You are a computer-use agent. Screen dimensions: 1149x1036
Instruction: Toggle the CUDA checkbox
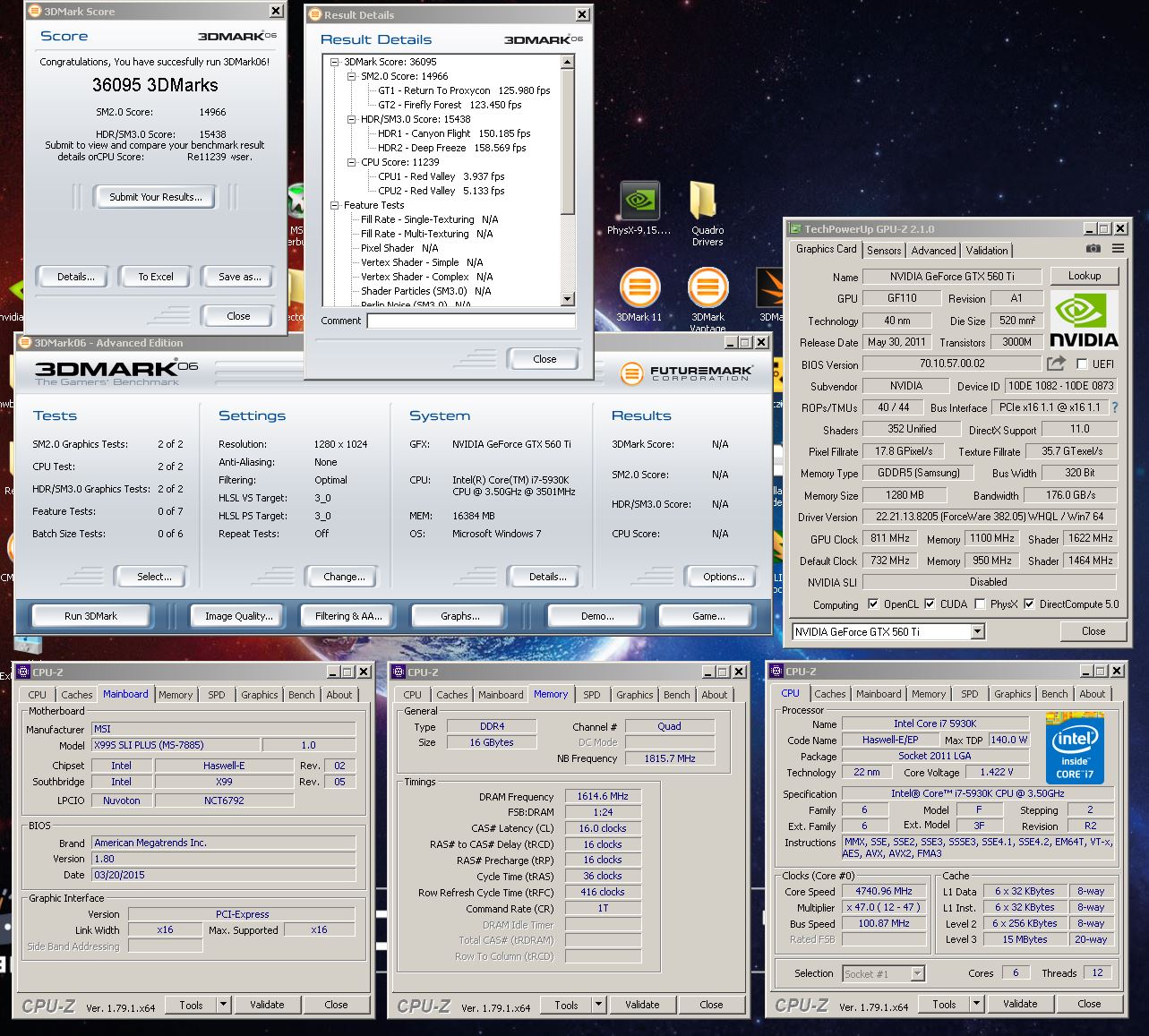[930, 604]
